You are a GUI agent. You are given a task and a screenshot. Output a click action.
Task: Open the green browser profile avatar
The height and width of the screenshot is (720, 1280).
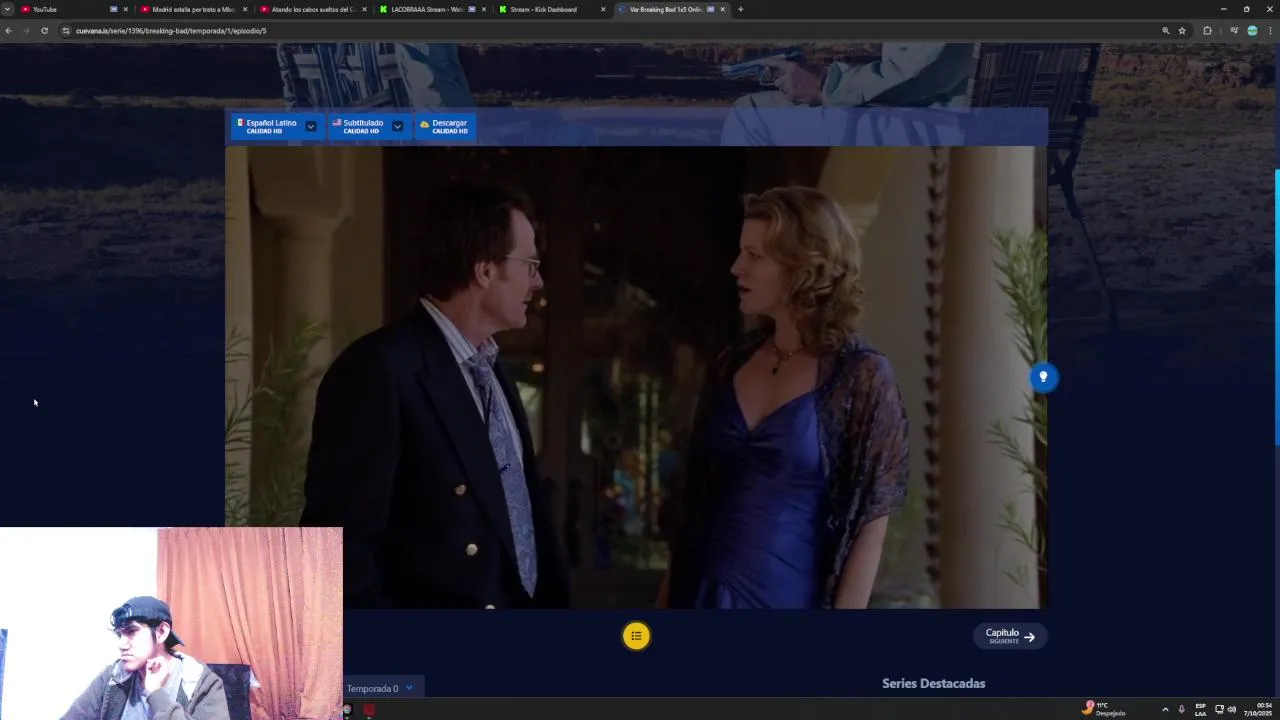pyautogui.click(x=1252, y=31)
